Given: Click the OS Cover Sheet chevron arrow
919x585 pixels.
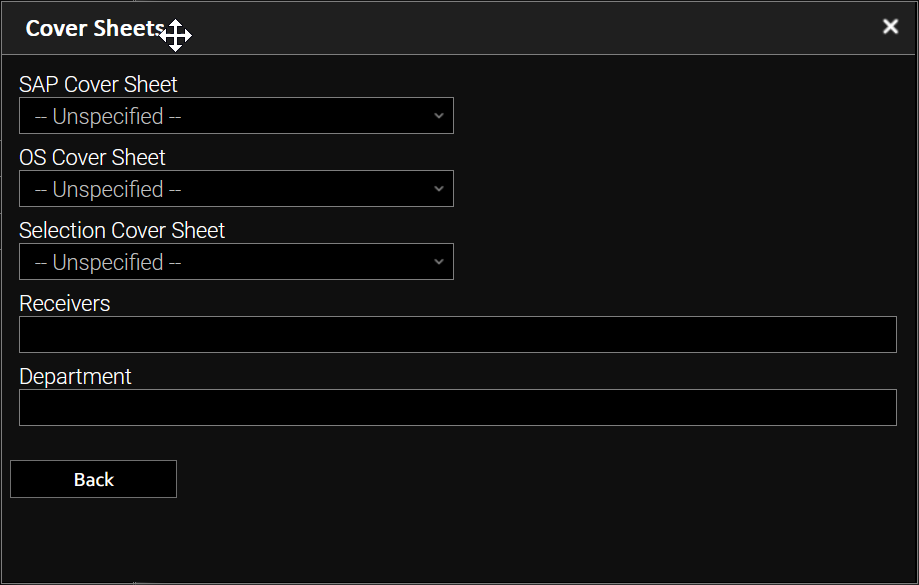Looking at the screenshot, I should point(438,189).
